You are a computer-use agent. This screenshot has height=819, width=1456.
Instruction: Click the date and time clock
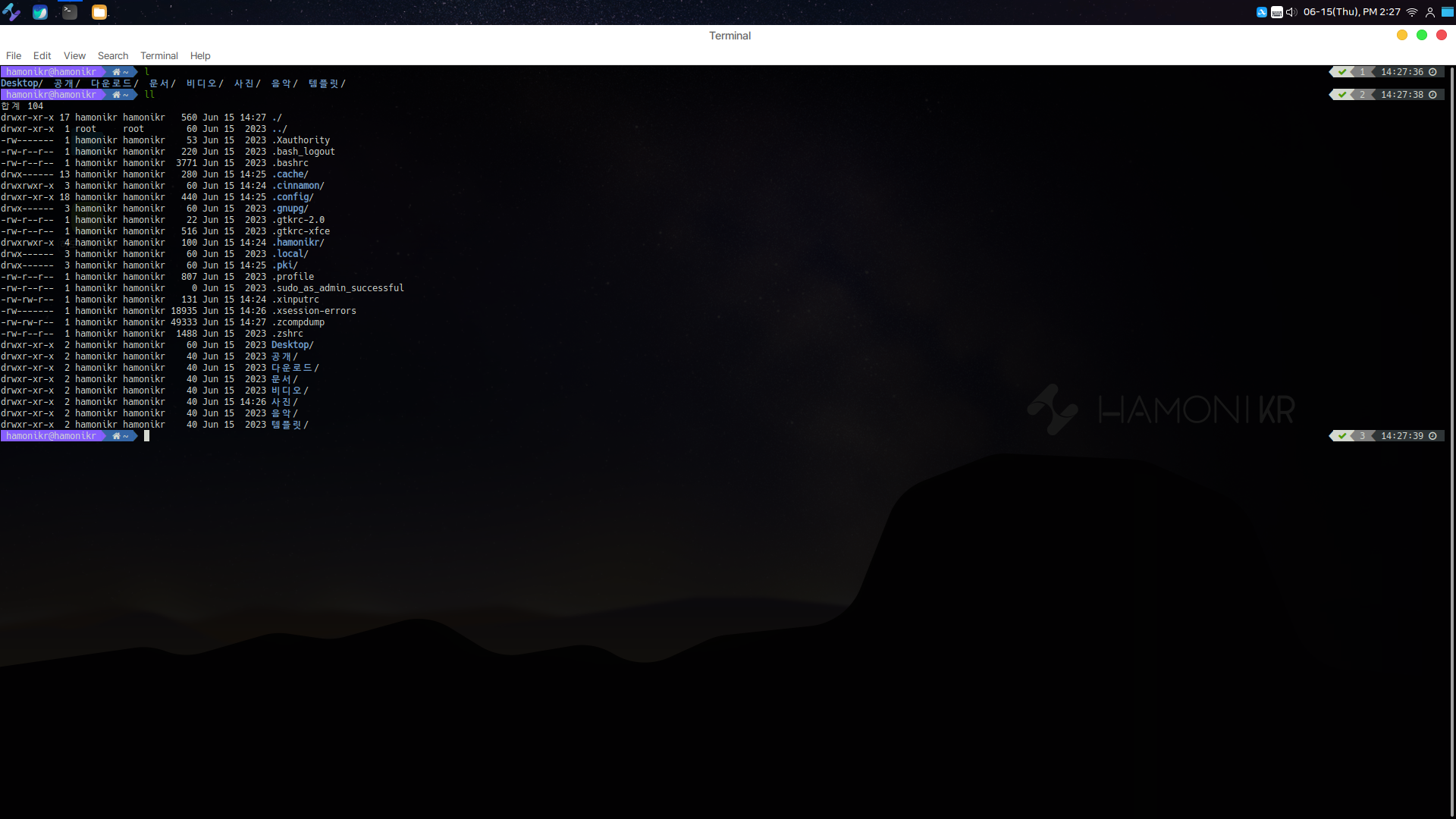pyautogui.click(x=1351, y=12)
